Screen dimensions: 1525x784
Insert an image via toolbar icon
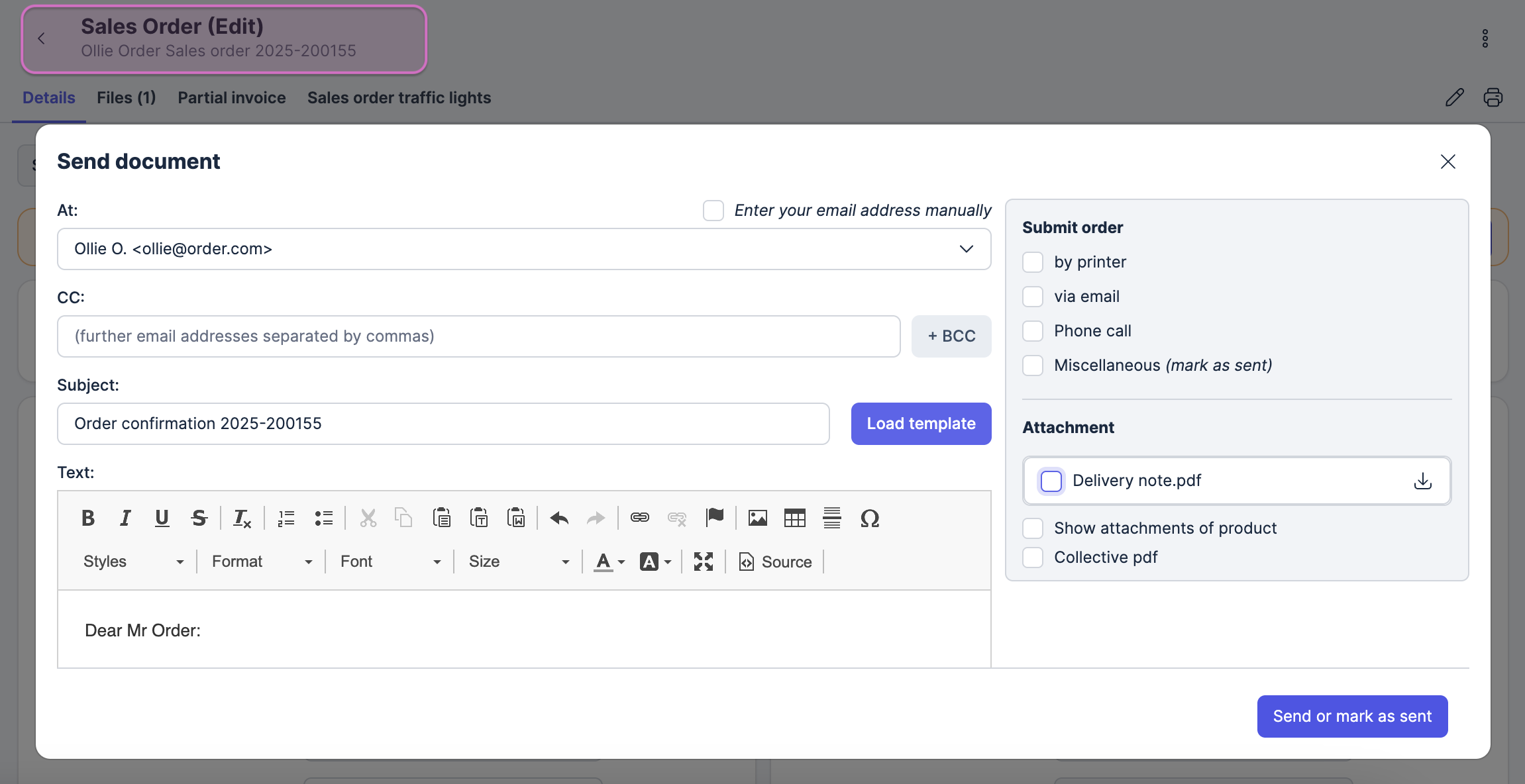(x=757, y=518)
